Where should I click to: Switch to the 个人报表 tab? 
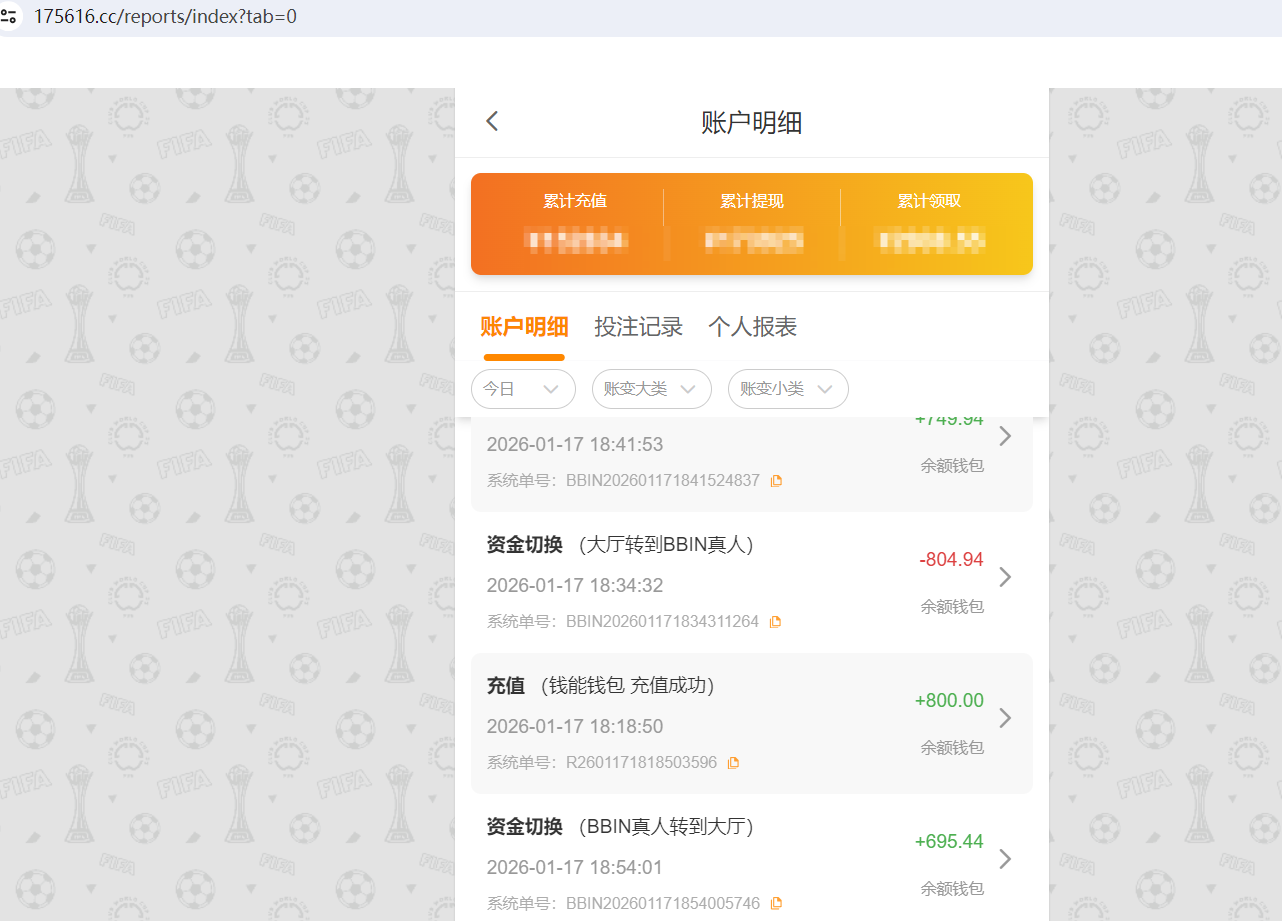pyautogui.click(x=752, y=326)
